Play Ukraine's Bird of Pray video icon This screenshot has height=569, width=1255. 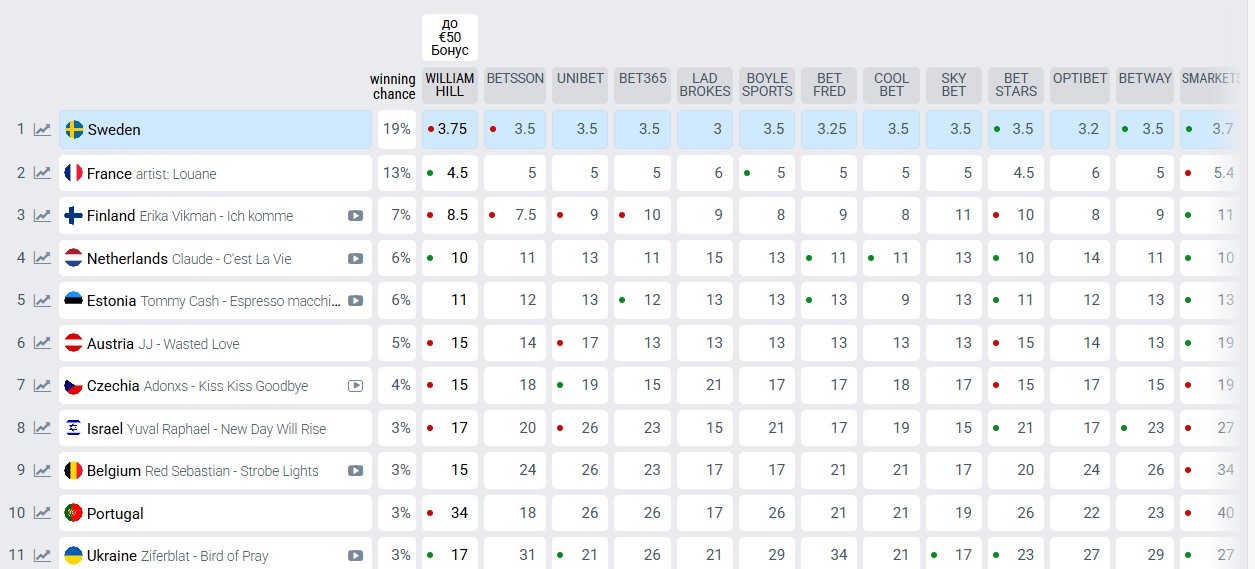(355, 556)
